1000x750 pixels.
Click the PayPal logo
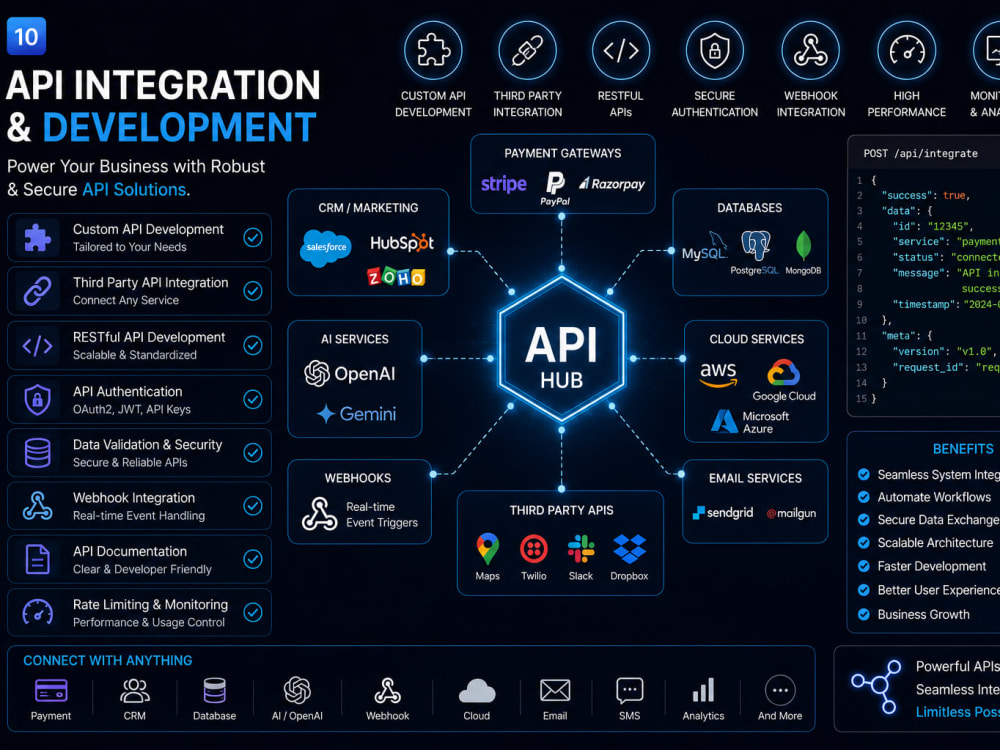[555, 188]
